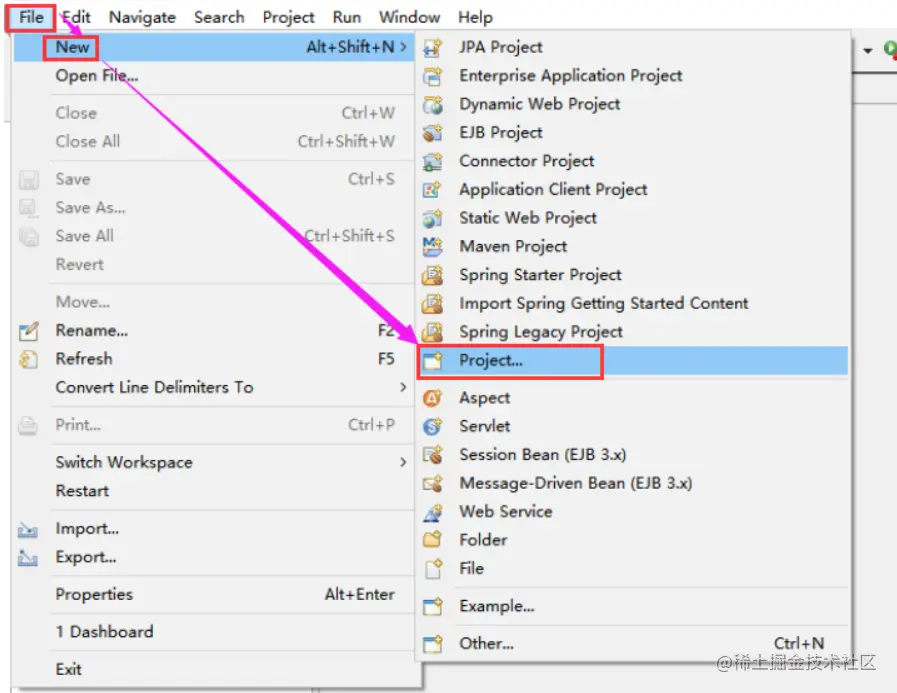The image size is (897, 693).
Task: Expand Convert Line Delimiters To submenu arrow
Action: click(x=403, y=387)
